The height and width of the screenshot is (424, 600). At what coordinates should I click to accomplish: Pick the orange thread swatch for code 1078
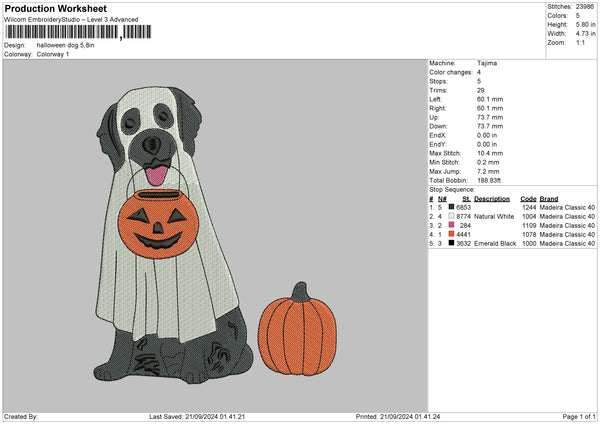449,234
